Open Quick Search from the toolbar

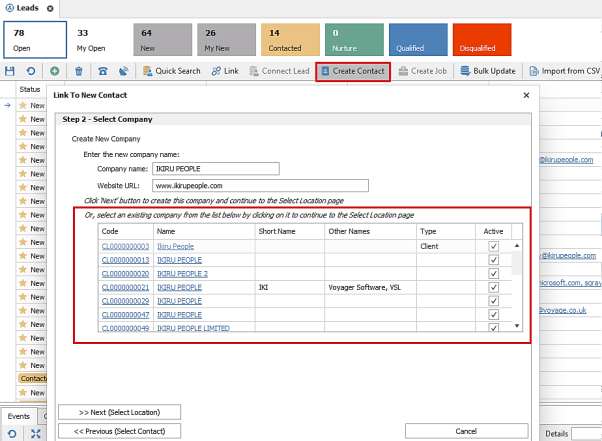pos(171,71)
